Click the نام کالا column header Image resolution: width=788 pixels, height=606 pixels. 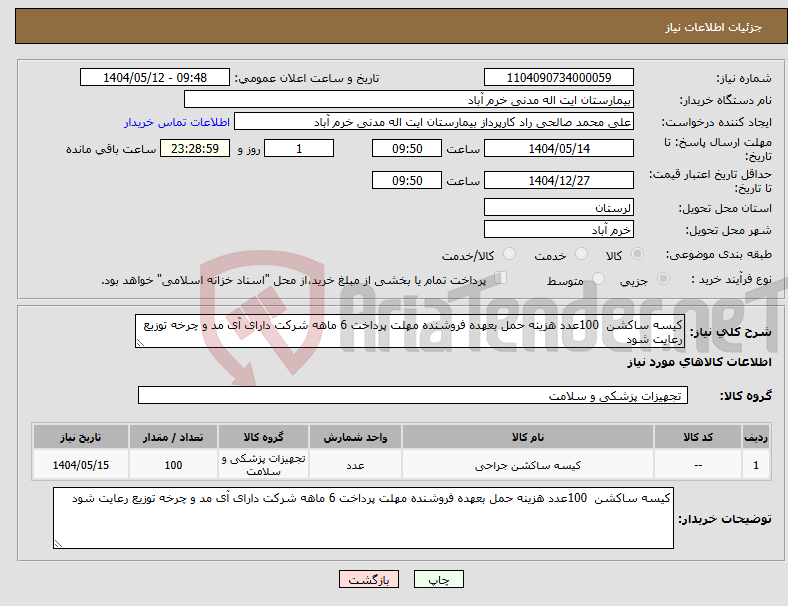coord(528,437)
